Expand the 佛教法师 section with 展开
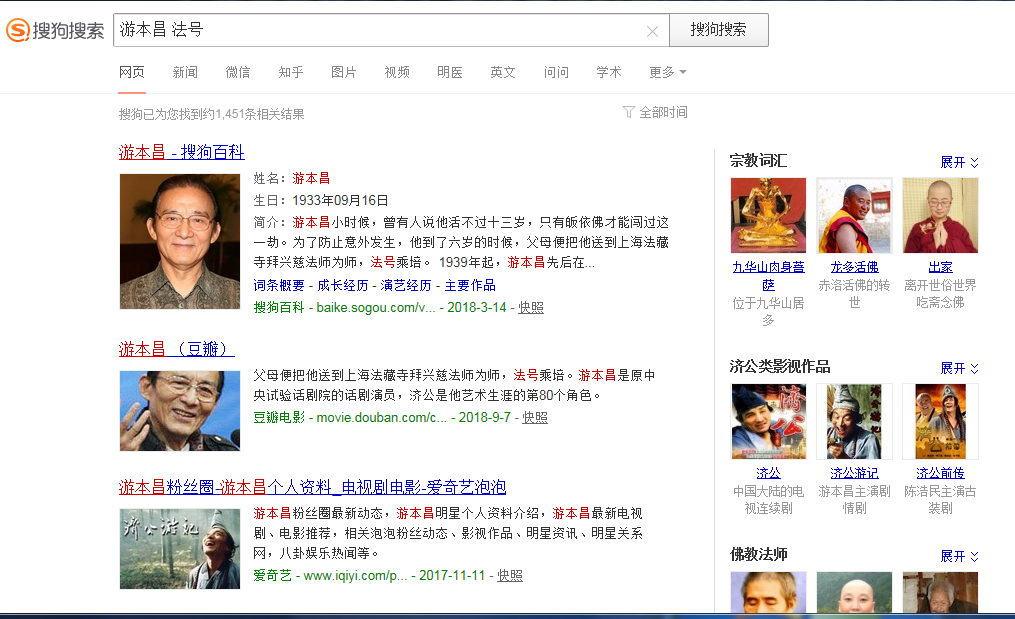This screenshot has width=1015, height=619. (x=959, y=556)
